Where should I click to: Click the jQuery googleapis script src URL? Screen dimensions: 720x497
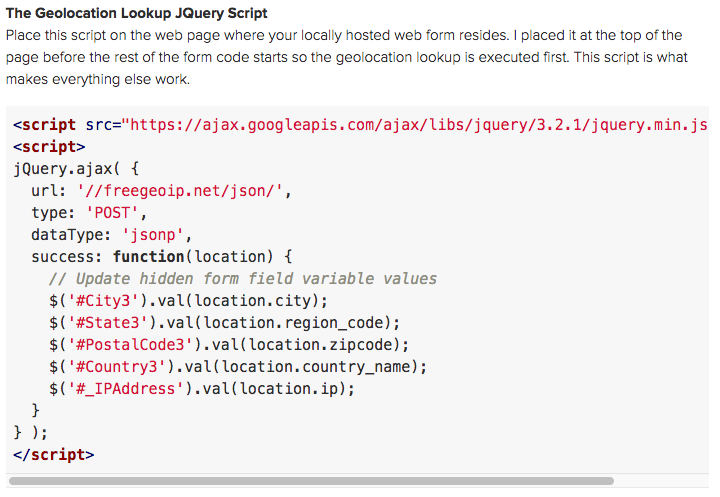(416, 124)
